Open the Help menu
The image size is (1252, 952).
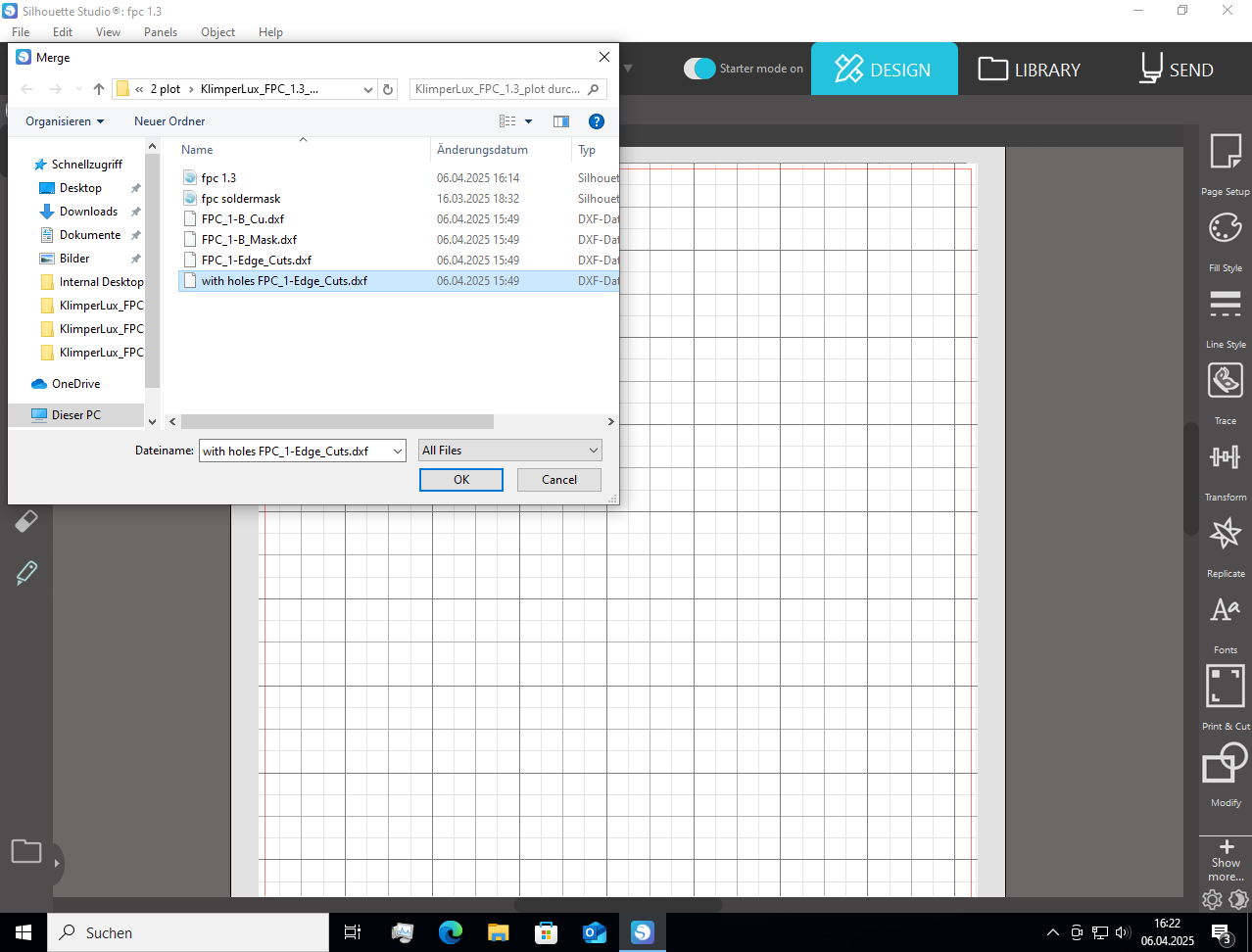click(x=270, y=32)
